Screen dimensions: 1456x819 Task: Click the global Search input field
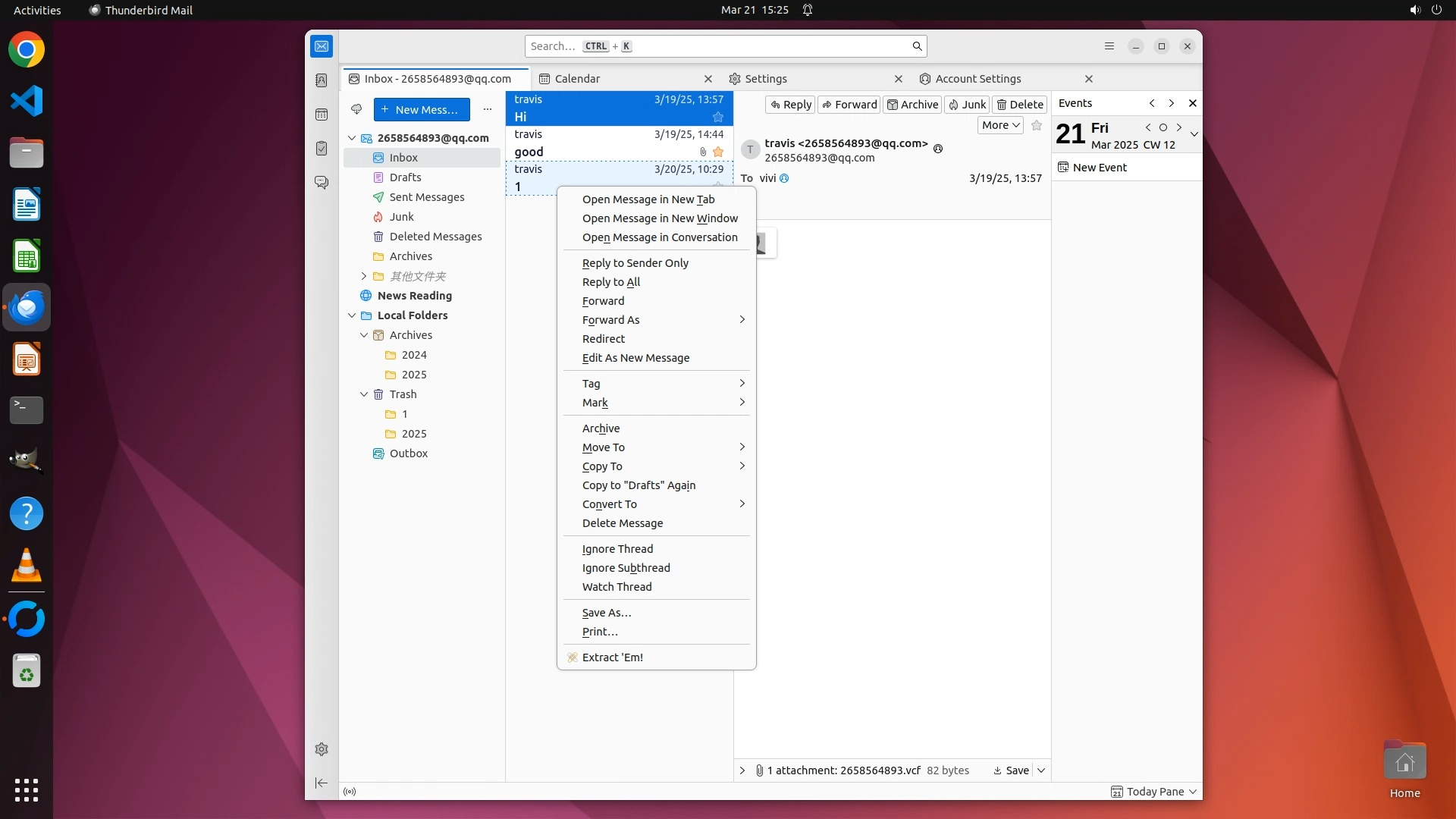(717, 46)
